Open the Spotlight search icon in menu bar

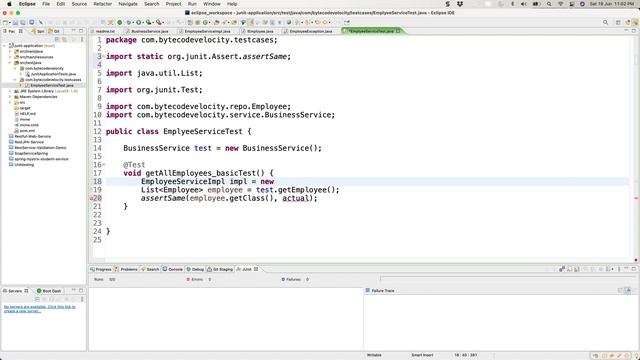coord(549,4)
